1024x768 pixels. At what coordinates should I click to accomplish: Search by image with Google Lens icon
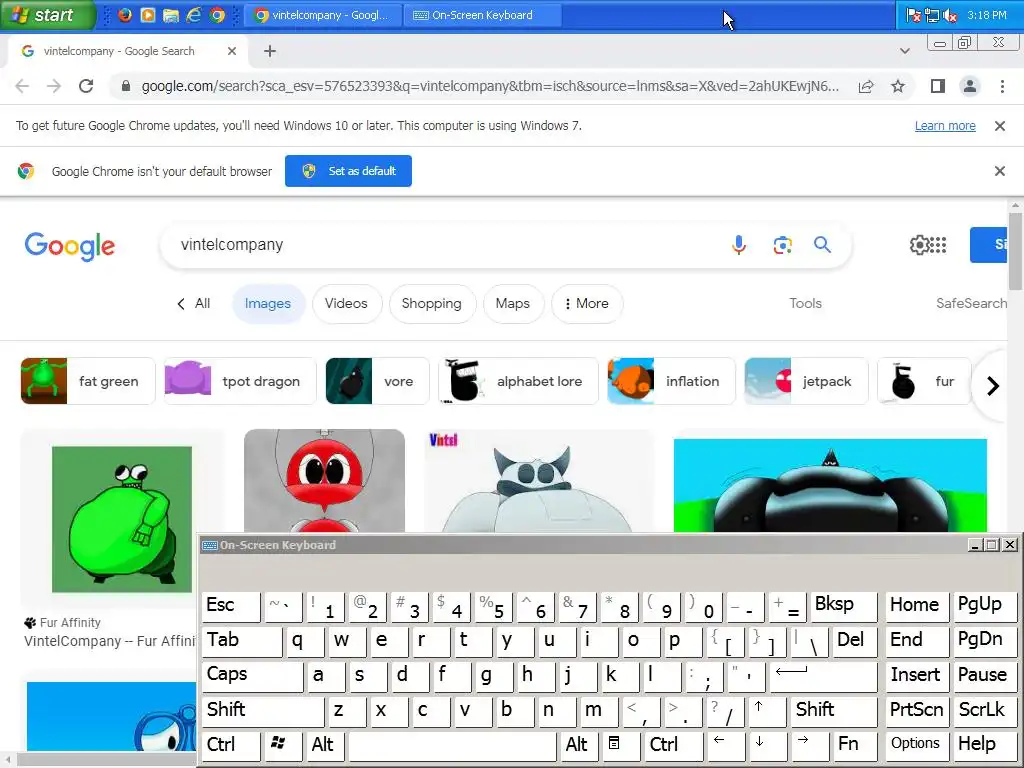(782, 245)
